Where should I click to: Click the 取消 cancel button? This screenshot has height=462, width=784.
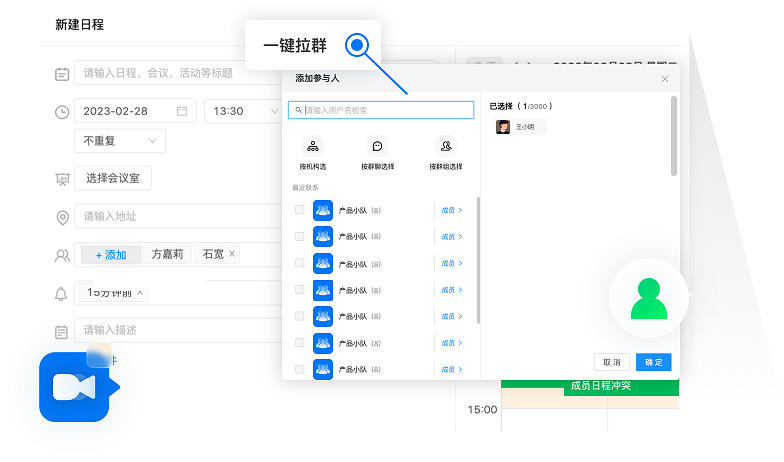tap(610, 362)
